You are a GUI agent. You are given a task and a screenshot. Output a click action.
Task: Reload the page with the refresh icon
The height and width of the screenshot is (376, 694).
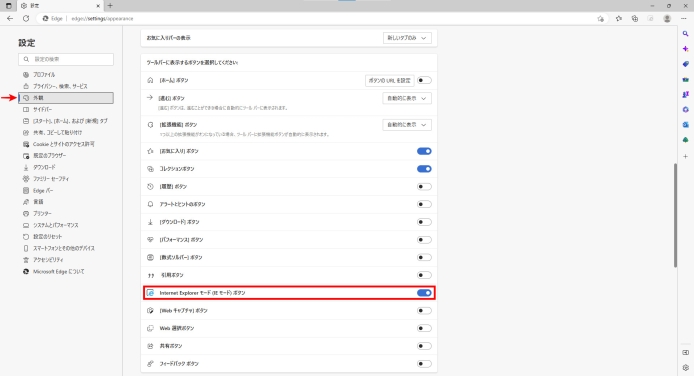[x=26, y=19]
